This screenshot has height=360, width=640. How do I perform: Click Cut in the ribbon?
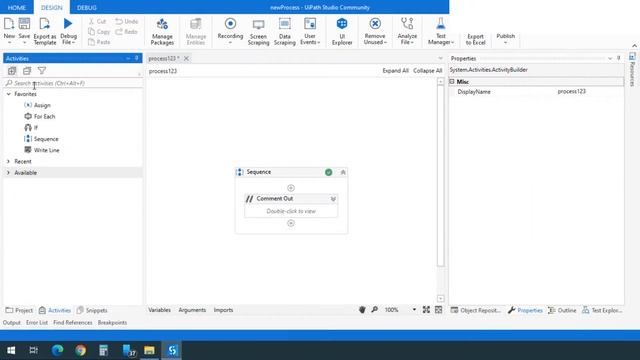pyautogui.click(x=97, y=21)
